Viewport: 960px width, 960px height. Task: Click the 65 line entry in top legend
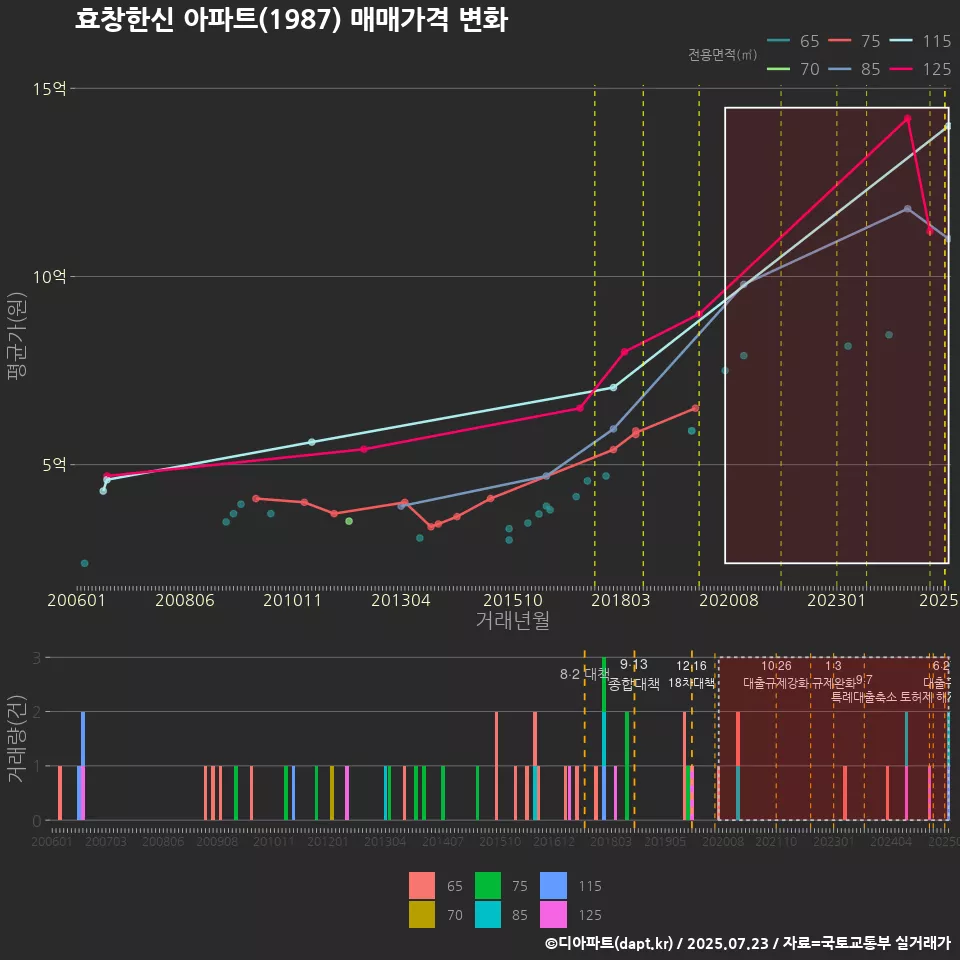click(x=793, y=41)
